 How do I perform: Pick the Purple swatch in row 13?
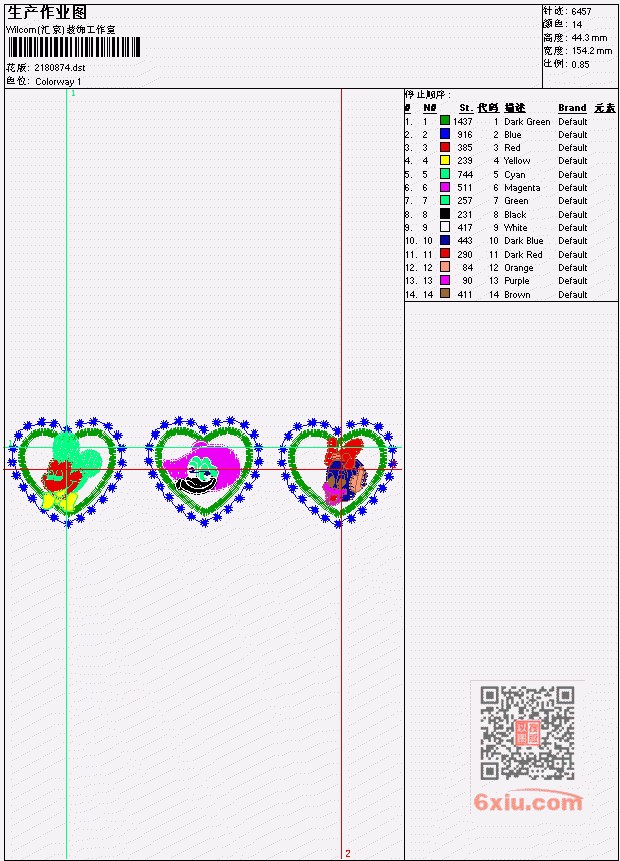(x=445, y=281)
